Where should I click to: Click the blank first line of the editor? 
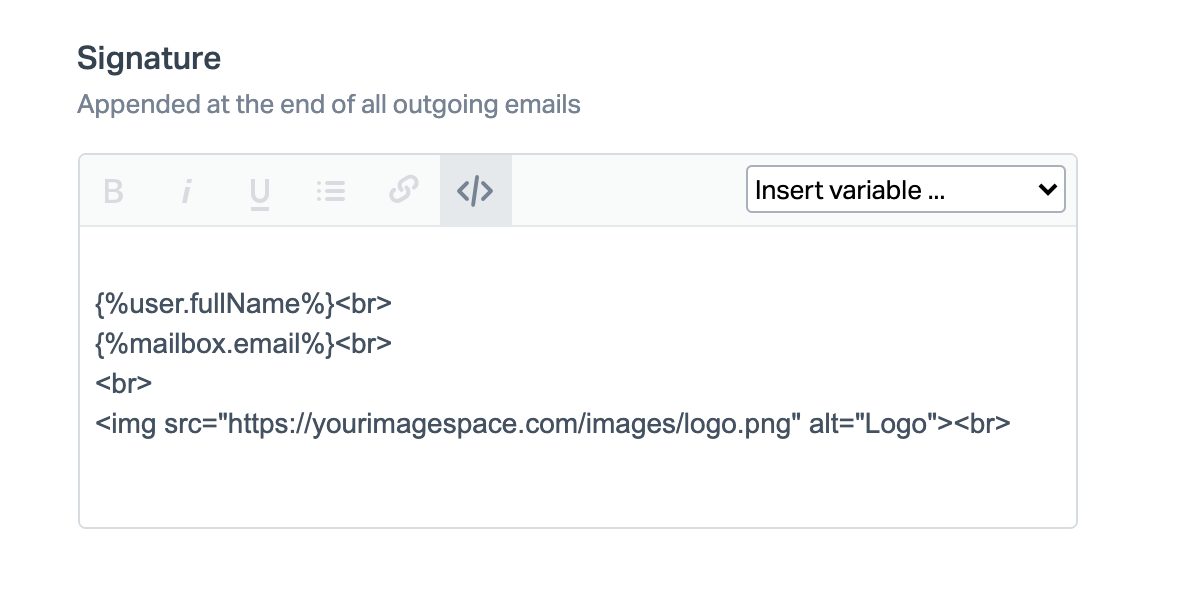(x=576, y=260)
